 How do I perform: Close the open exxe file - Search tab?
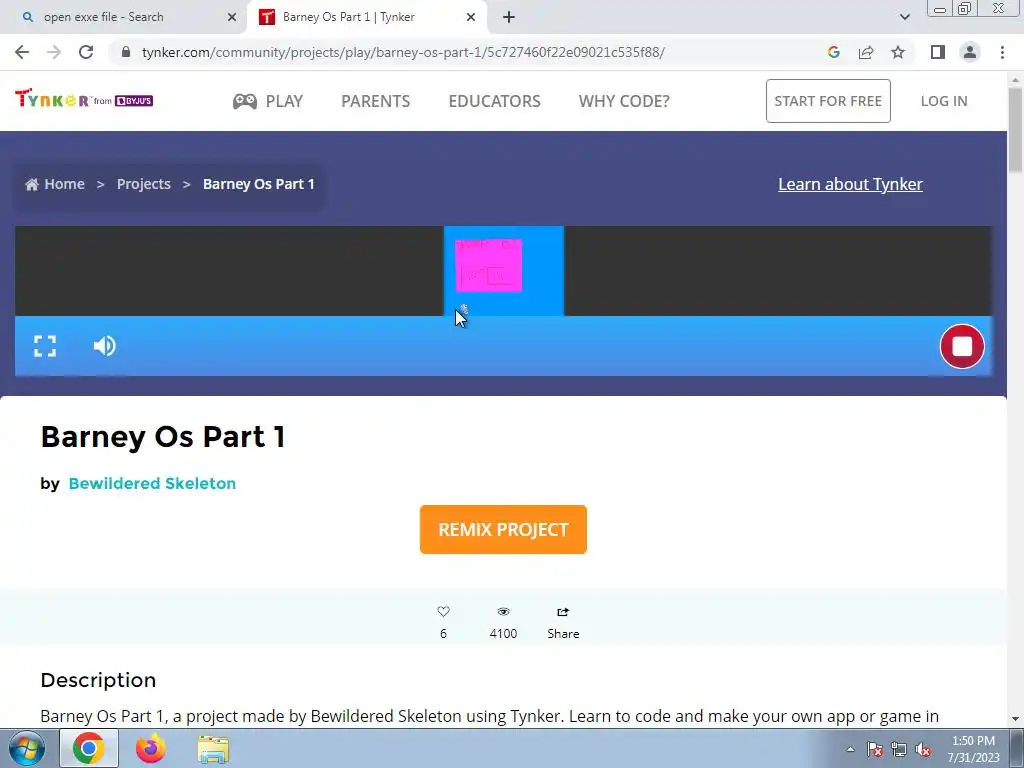(231, 18)
